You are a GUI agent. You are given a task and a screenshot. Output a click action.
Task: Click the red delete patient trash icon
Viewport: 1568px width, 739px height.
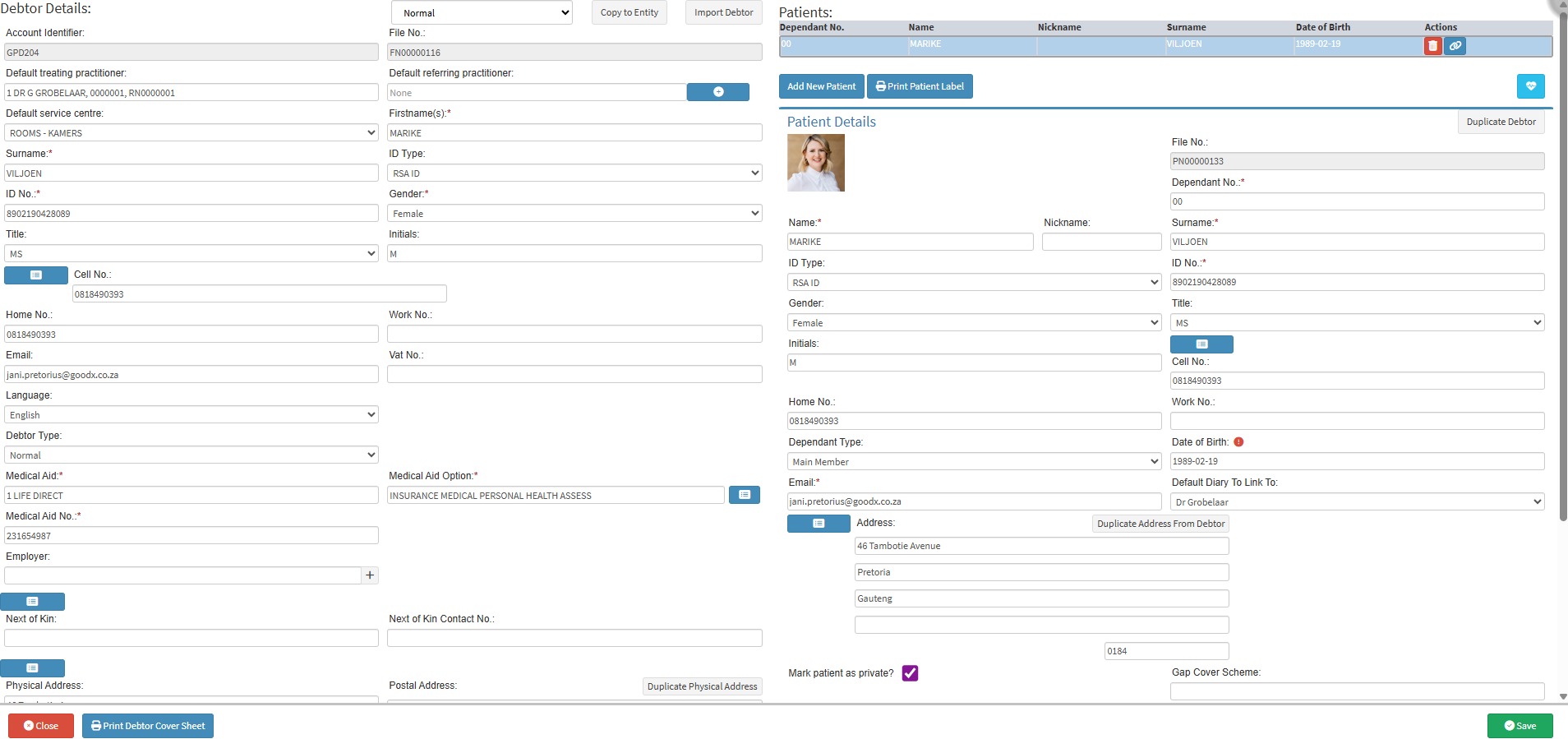(x=1432, y=46)
